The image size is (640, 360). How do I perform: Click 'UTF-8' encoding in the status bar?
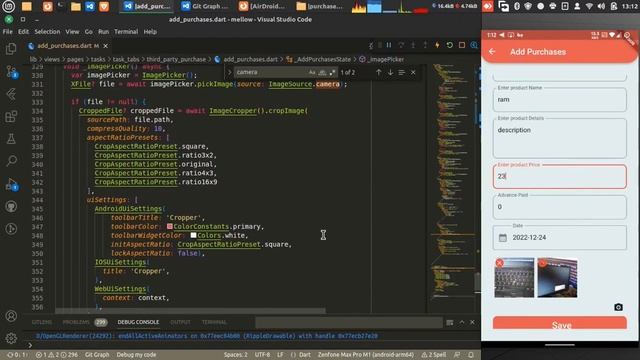pos(262,355)
